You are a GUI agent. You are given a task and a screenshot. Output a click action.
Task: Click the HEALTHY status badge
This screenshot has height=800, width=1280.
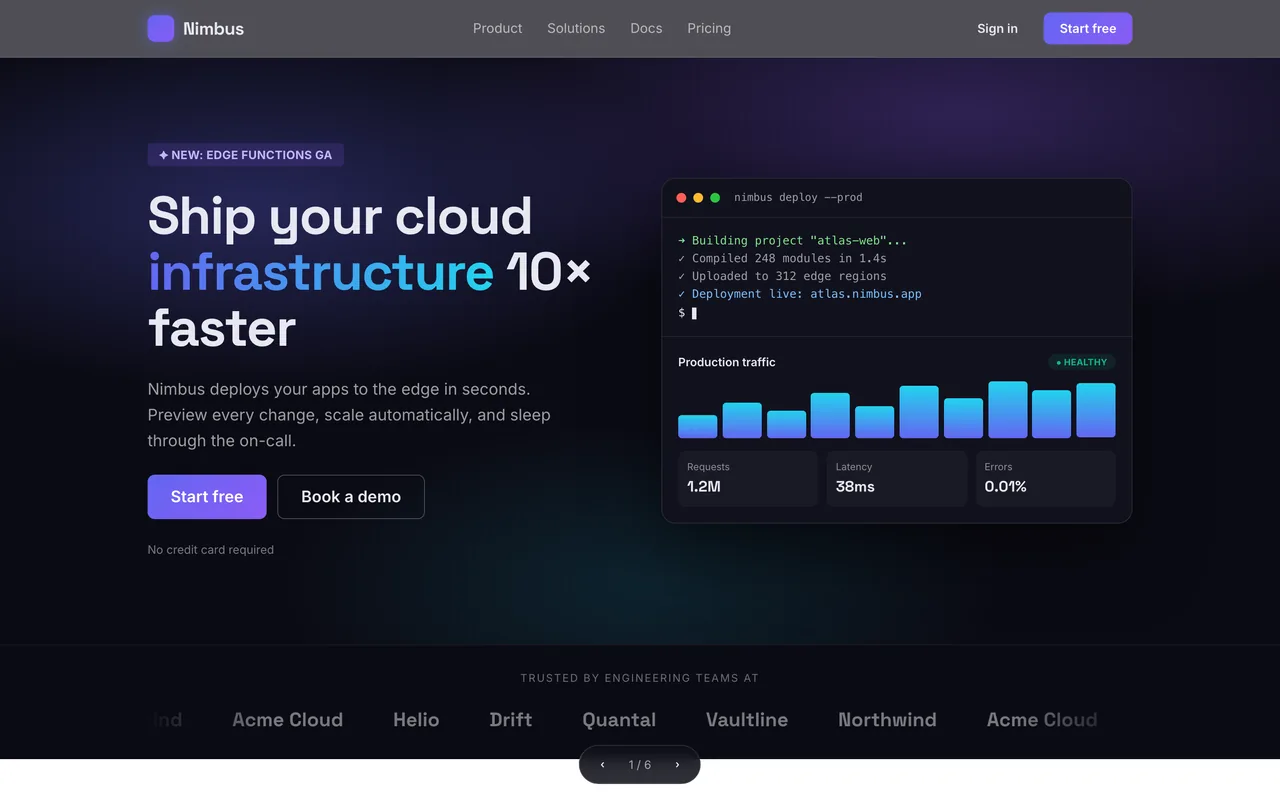tap(1082, 362)
